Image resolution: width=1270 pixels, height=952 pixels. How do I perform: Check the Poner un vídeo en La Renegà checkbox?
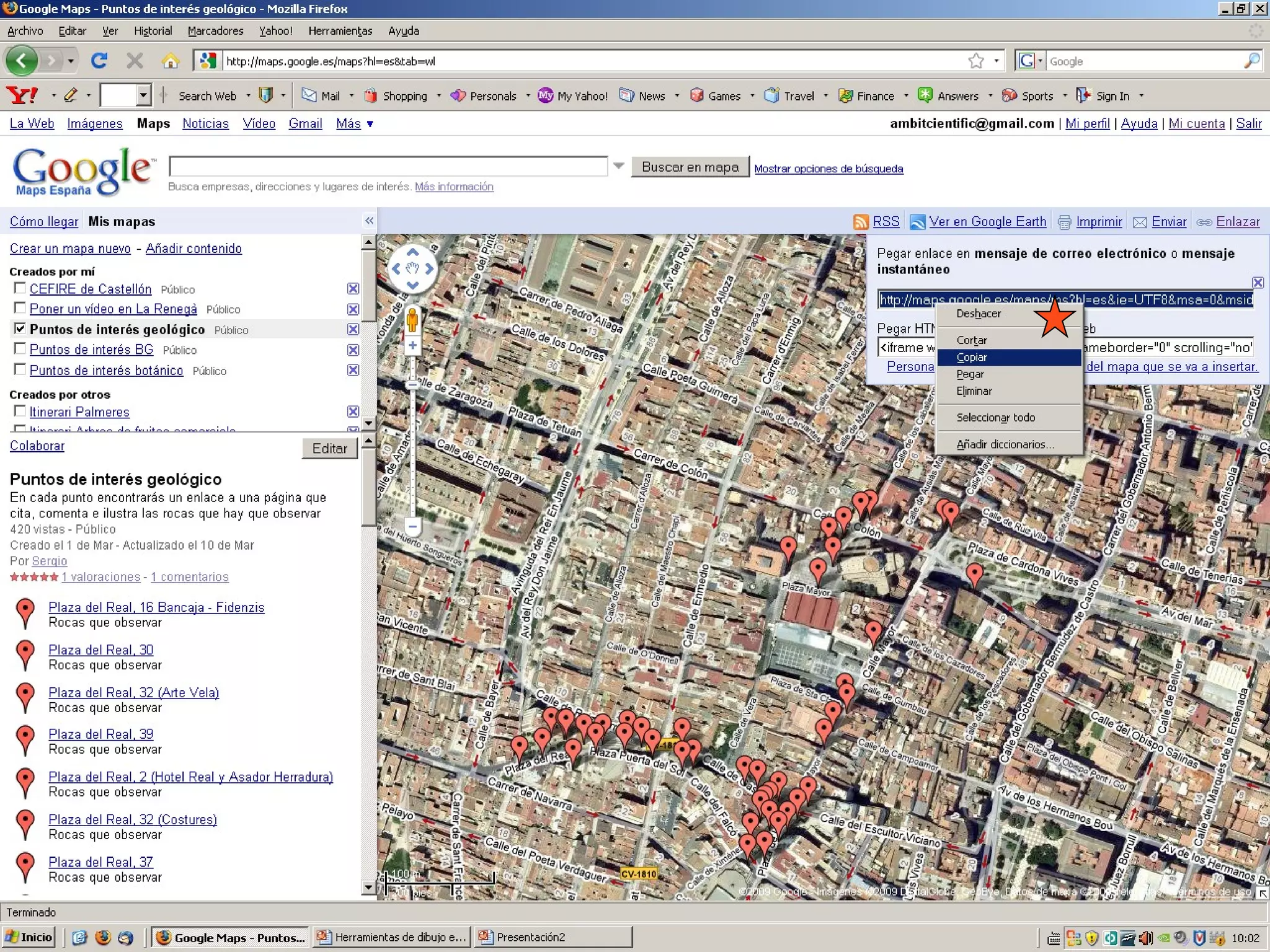coord(19,308)
